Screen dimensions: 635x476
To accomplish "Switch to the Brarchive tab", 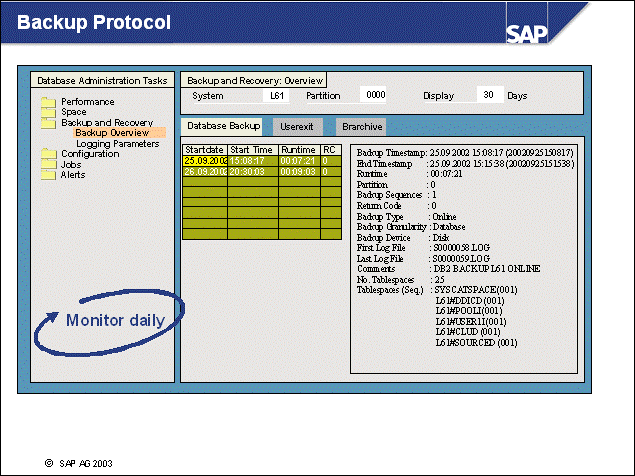I will (x=359, y=127).
